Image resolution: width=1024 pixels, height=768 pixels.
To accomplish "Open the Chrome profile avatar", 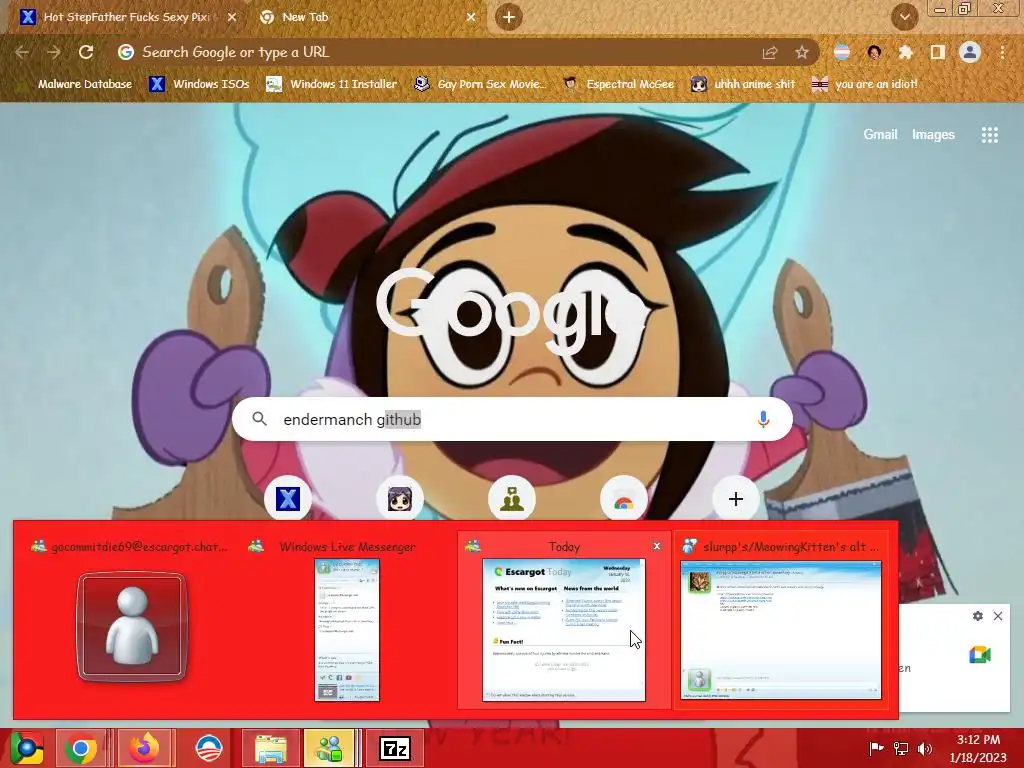I will (x=970, y=52).
